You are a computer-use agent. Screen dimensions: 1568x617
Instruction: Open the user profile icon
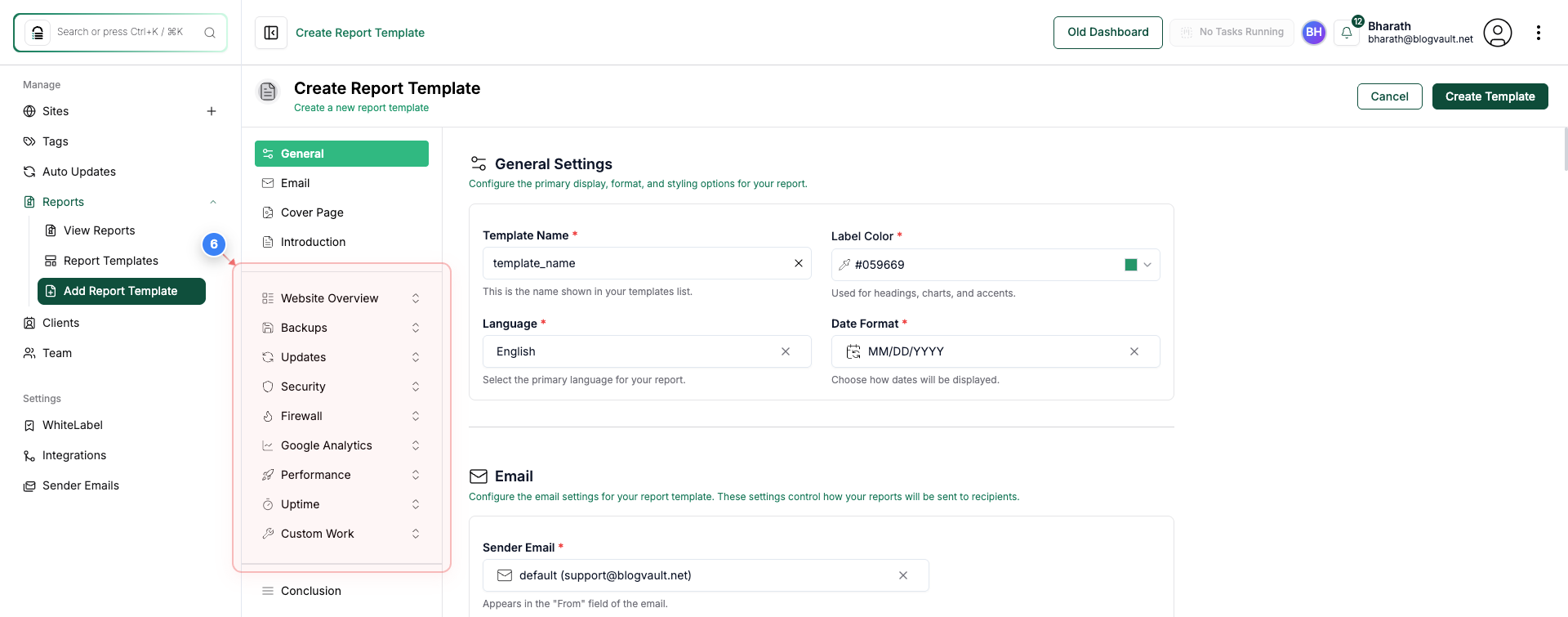pos(1498,33)
